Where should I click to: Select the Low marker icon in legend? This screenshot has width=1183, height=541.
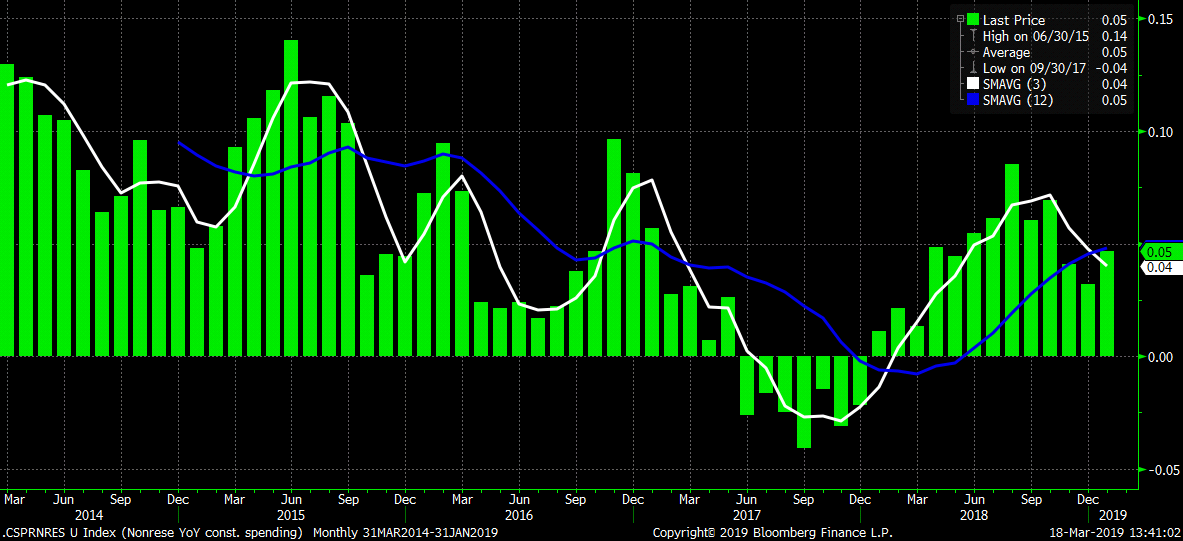(x=973, y=68)
